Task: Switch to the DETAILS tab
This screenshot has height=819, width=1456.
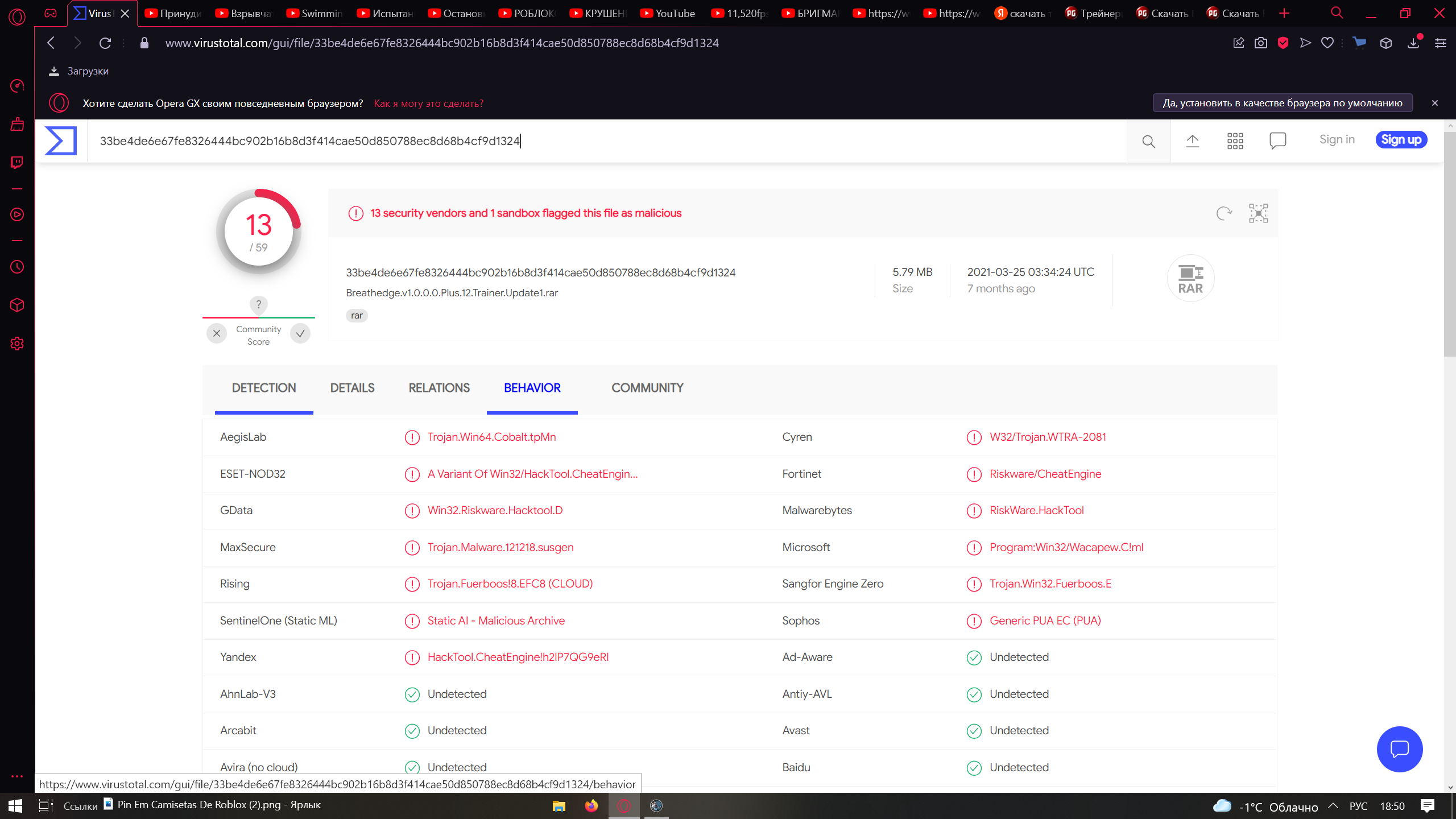Action: pos(352,388)
